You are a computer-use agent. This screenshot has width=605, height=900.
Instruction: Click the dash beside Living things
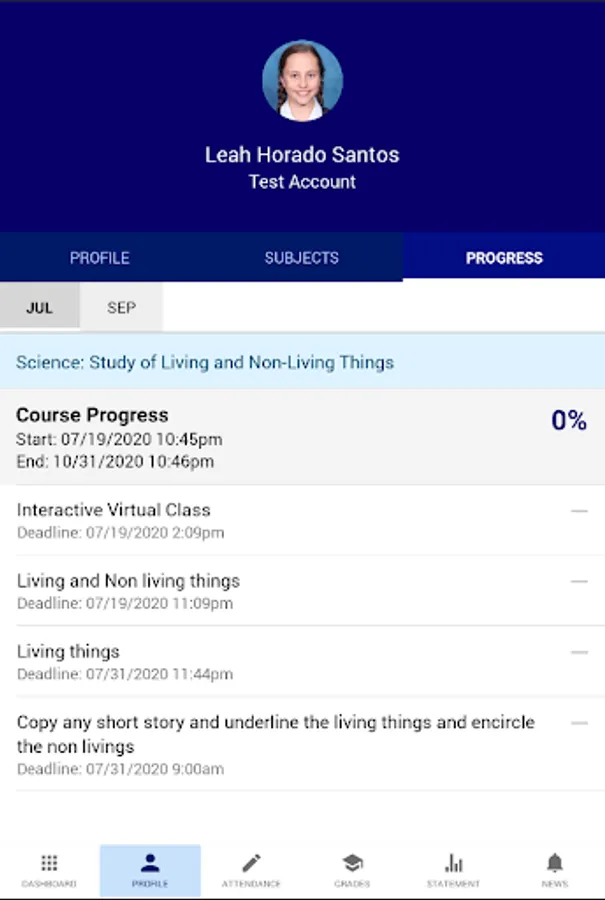(x=579, y=652)
